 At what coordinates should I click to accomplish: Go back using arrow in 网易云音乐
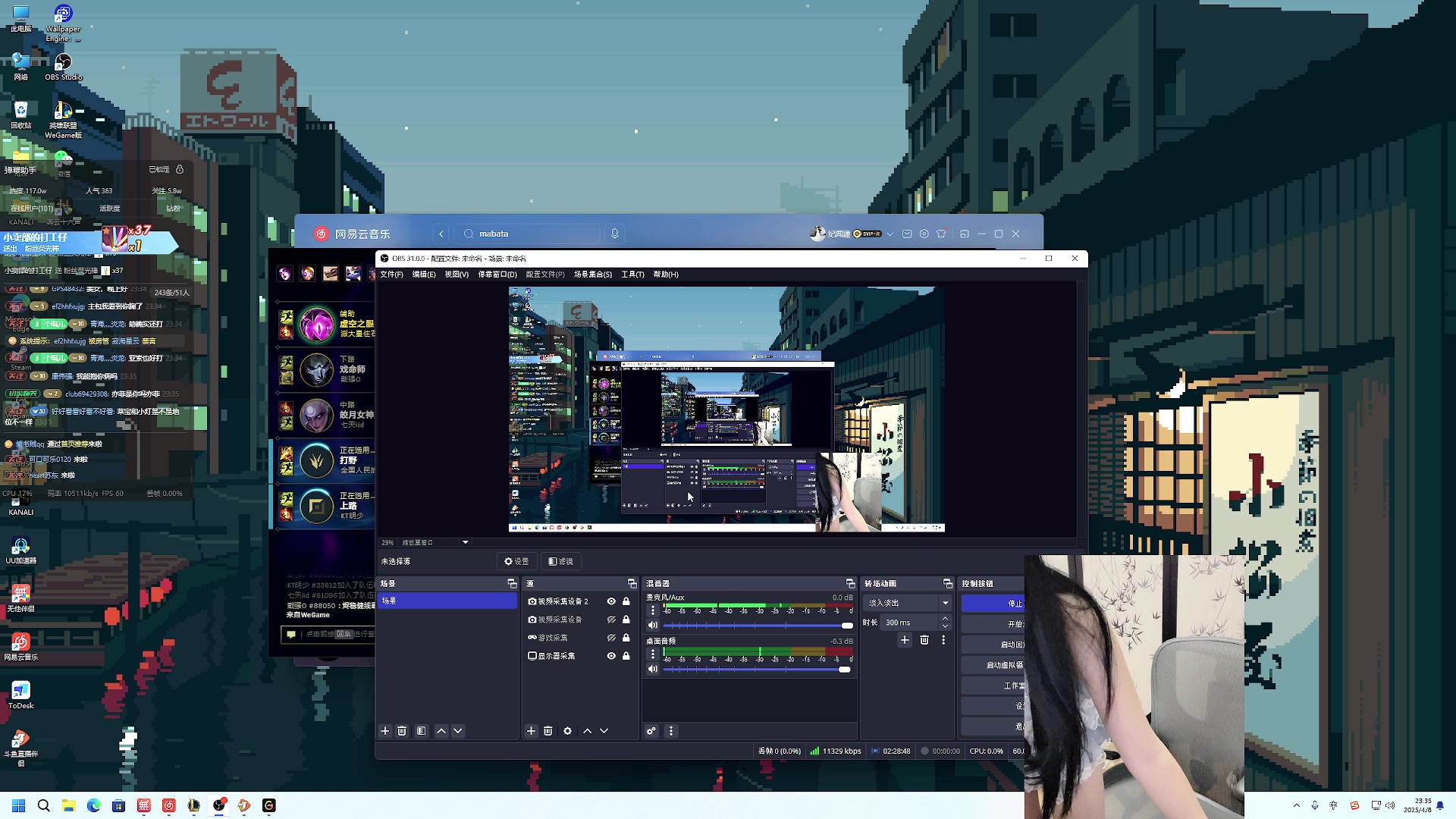click(x=441, y=234)
